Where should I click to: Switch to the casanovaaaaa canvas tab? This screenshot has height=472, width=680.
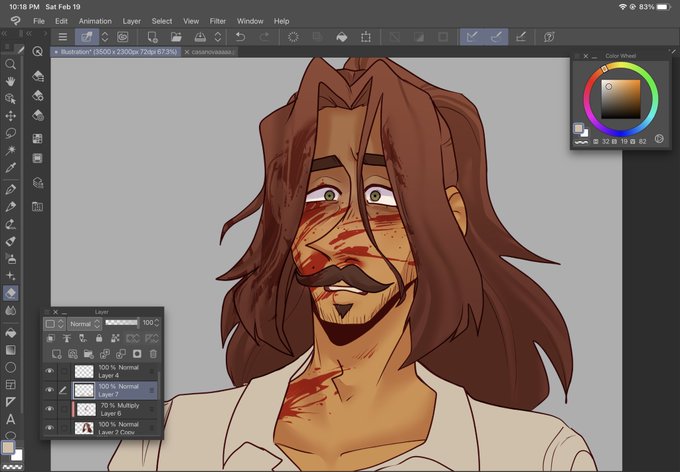[x=209, y=52]
